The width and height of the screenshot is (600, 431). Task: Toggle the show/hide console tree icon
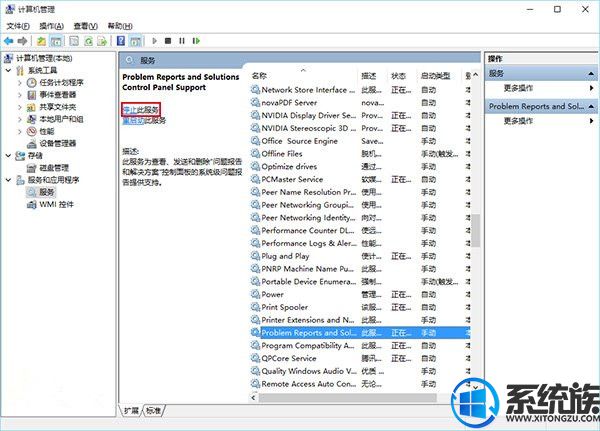tap(56, 41)
